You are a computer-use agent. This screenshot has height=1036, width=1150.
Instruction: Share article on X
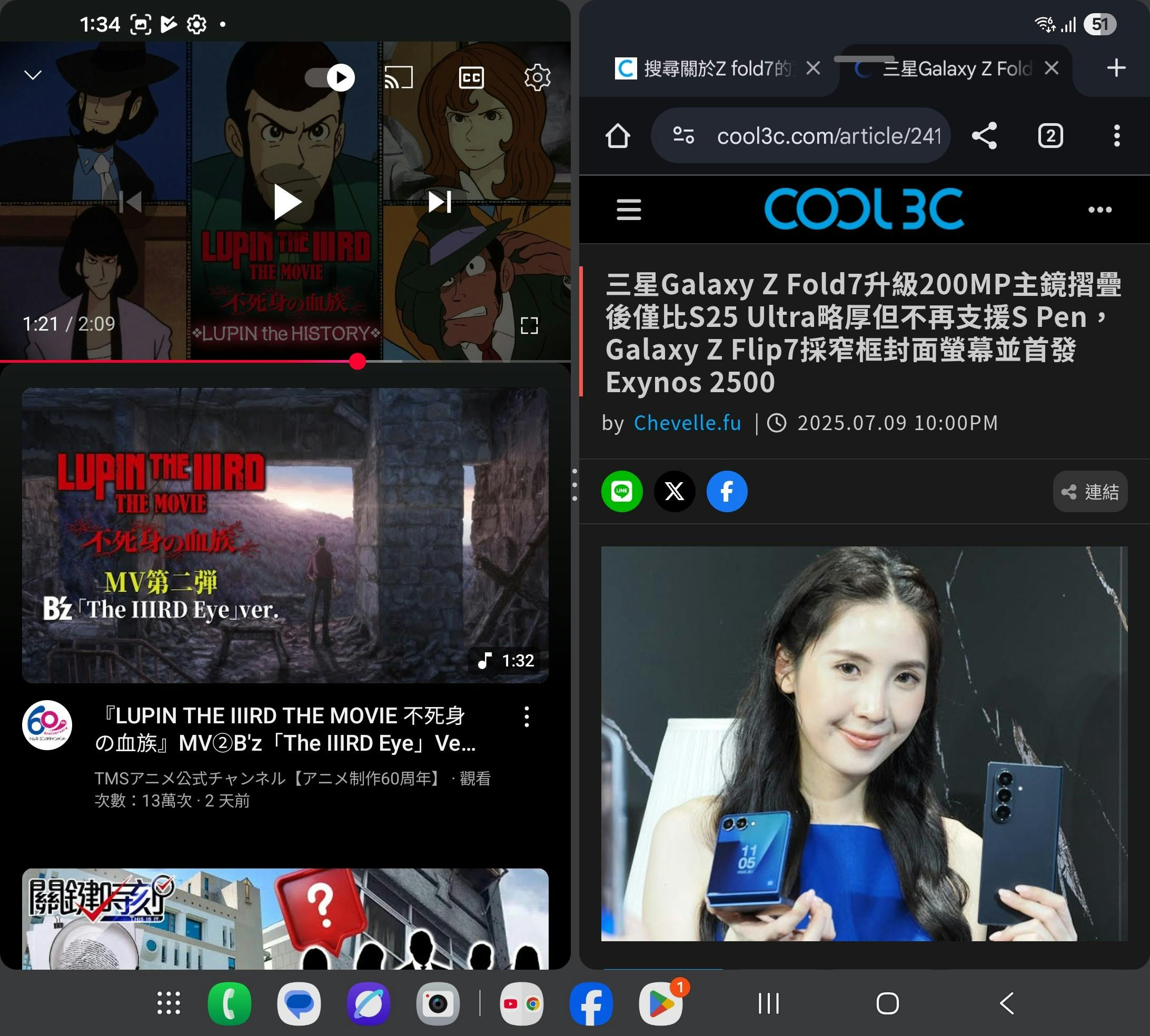pos(675,491)
